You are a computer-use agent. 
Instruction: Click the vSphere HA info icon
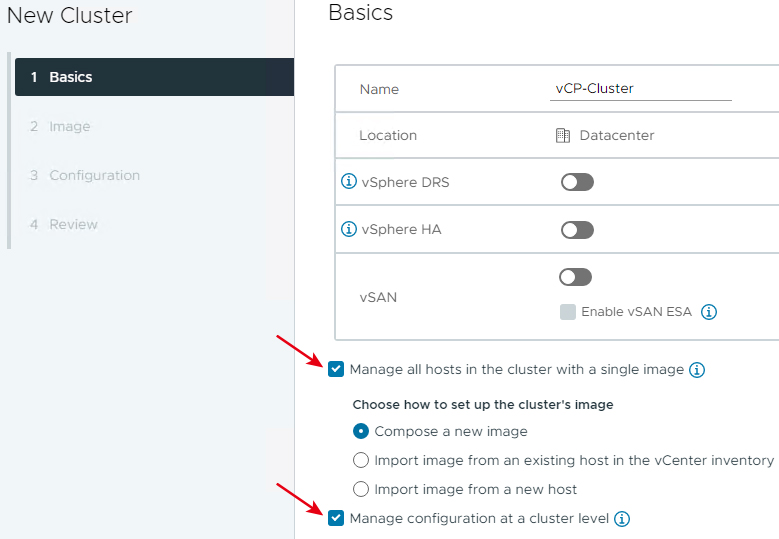click(349, 229)
